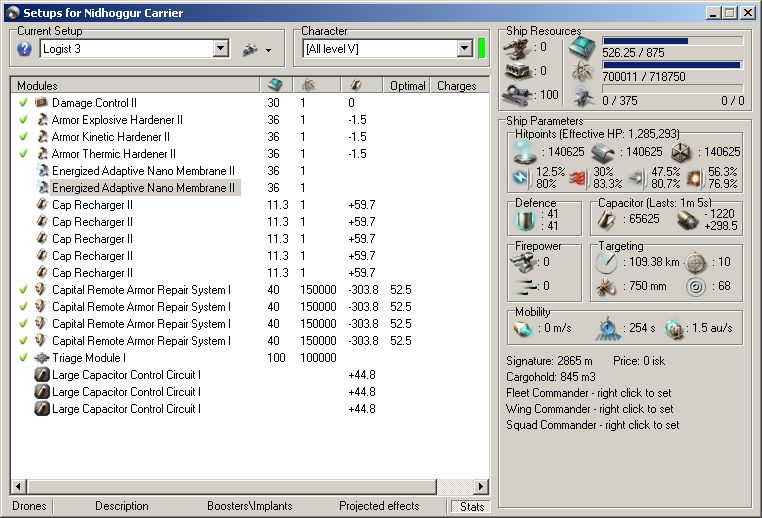The height and width of the screenshot is (518, 762).
Task: Toggle Damage Control II active checkmark
Action: (x=23, y=103)
